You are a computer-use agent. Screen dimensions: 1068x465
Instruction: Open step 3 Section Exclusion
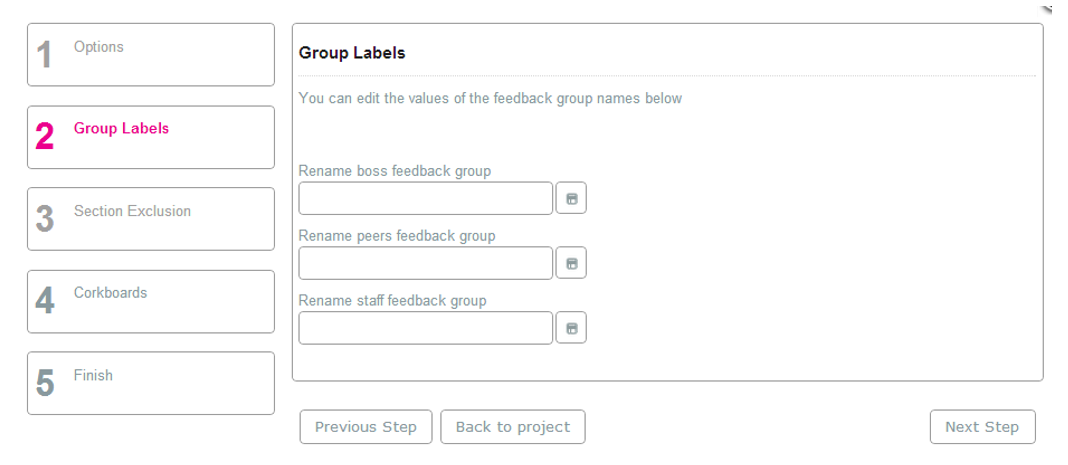pos(151,219)
